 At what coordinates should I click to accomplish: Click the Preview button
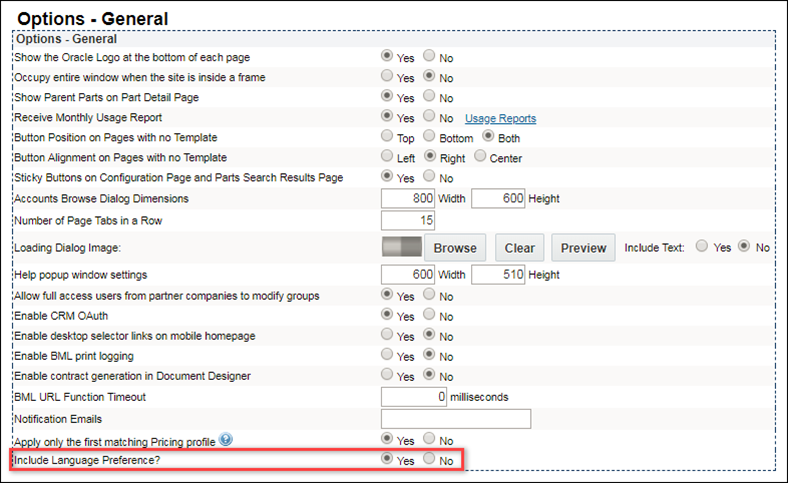pyautogui.click(x=583, y=248)
